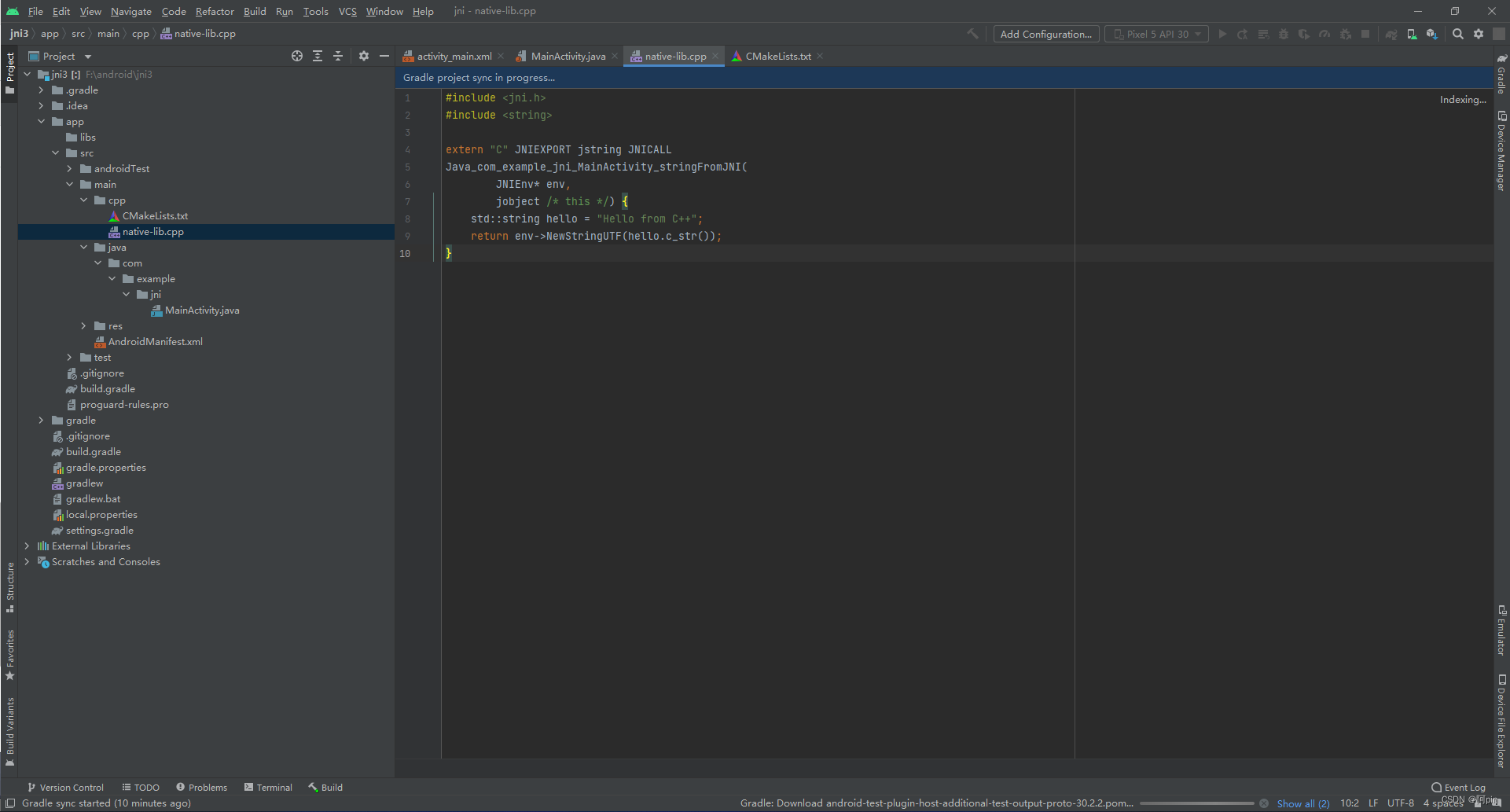Image resolution: width=1510 pixels, height=812 pixels.
Task: Open the Terminal tool window
Action: coord(268,787)
